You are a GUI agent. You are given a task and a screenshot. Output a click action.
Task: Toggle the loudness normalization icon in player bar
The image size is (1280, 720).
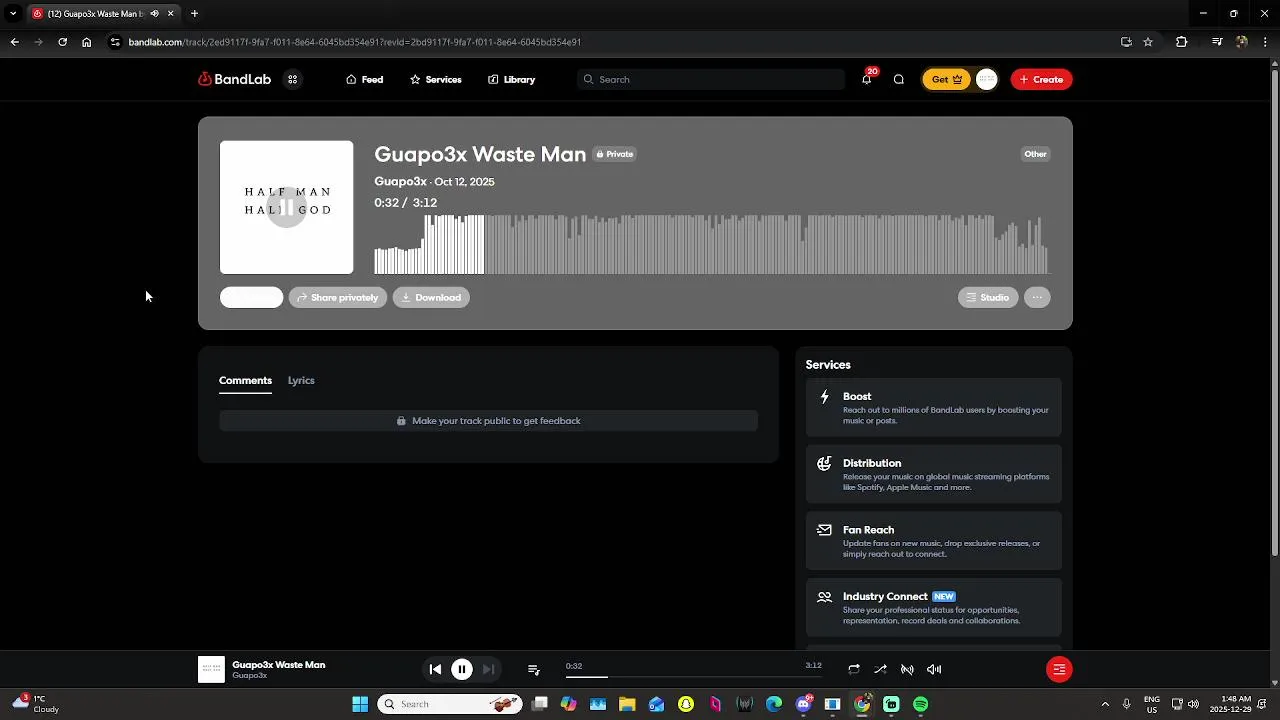[x=907, y=669]
